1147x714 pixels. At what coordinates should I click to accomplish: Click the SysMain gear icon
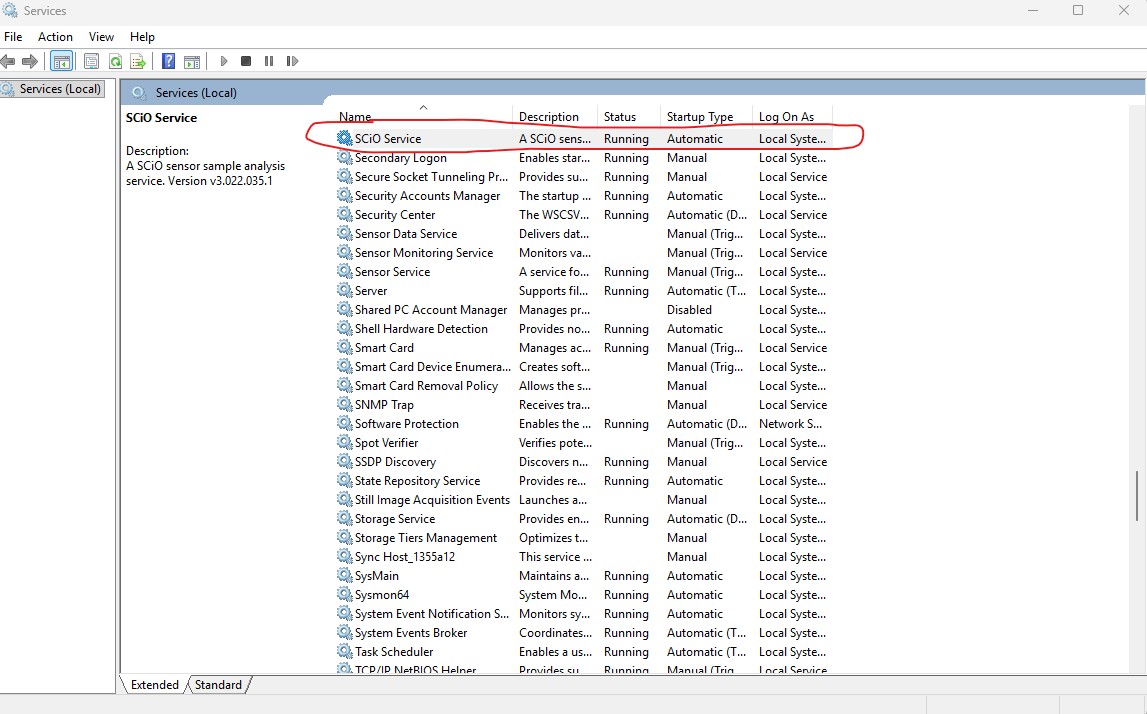coord(345,576)
